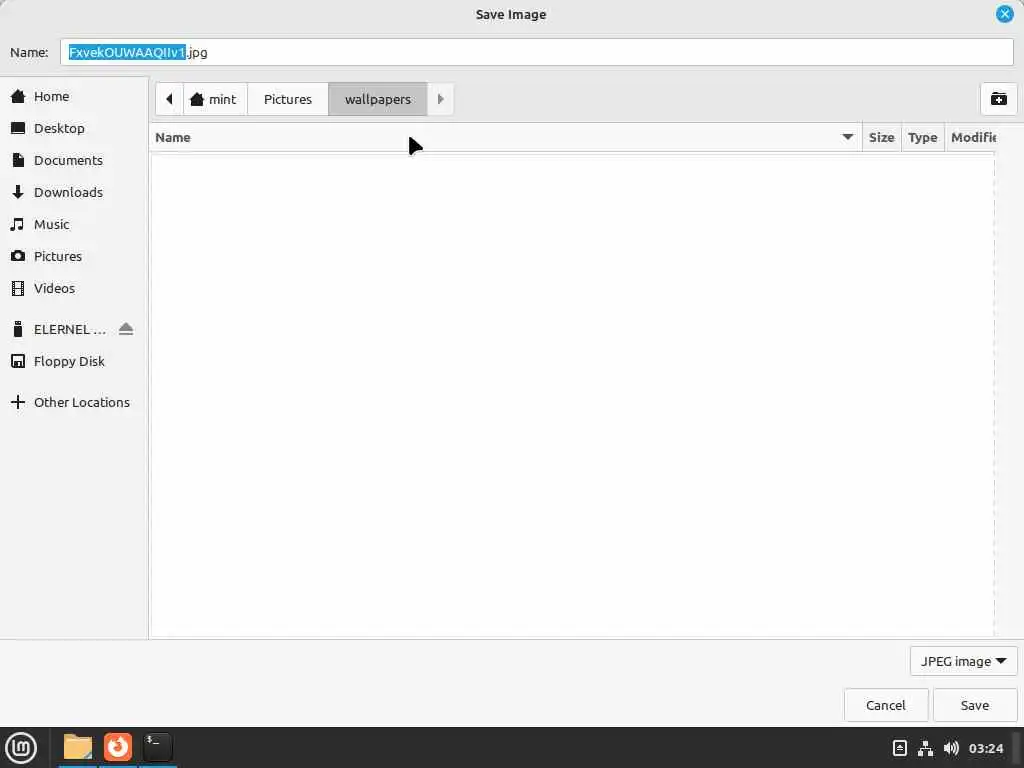
Task: Eject the ELERNEL drive
Action: 126,329
